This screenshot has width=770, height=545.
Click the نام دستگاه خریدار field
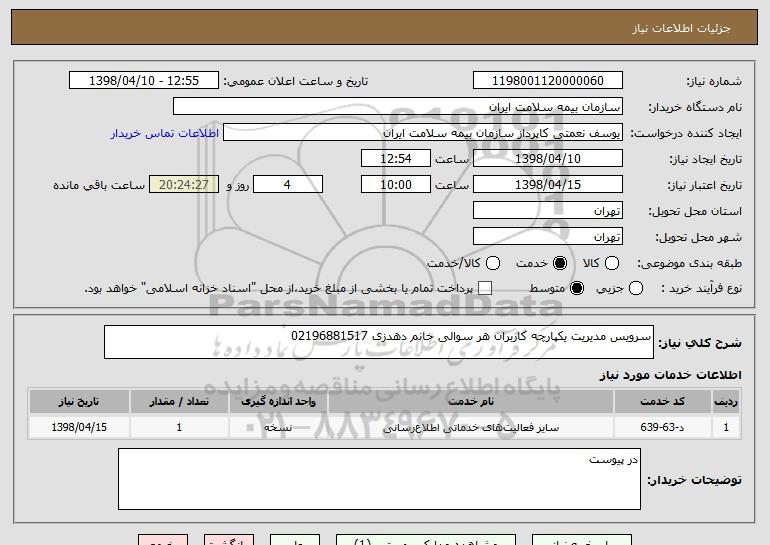tap(398, 107)
